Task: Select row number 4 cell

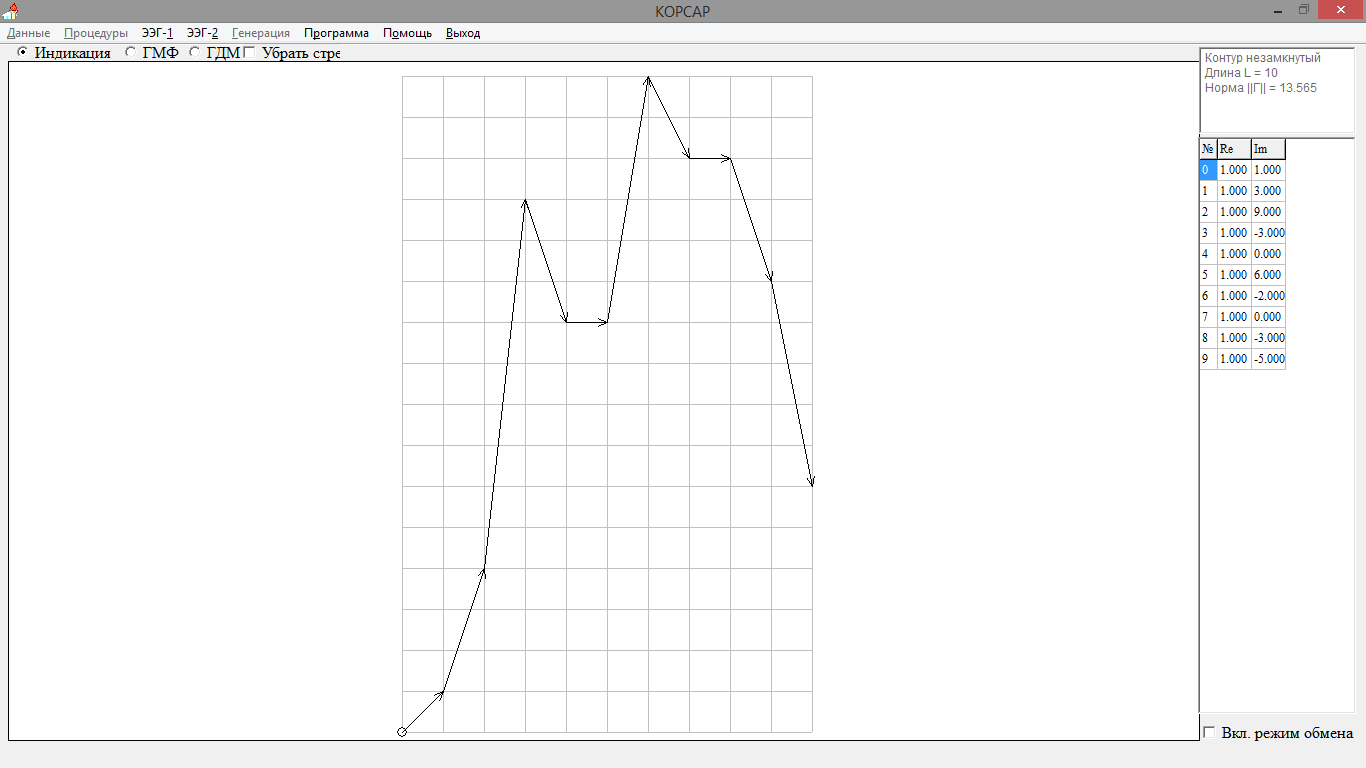Action: (x=1208, y=254)
